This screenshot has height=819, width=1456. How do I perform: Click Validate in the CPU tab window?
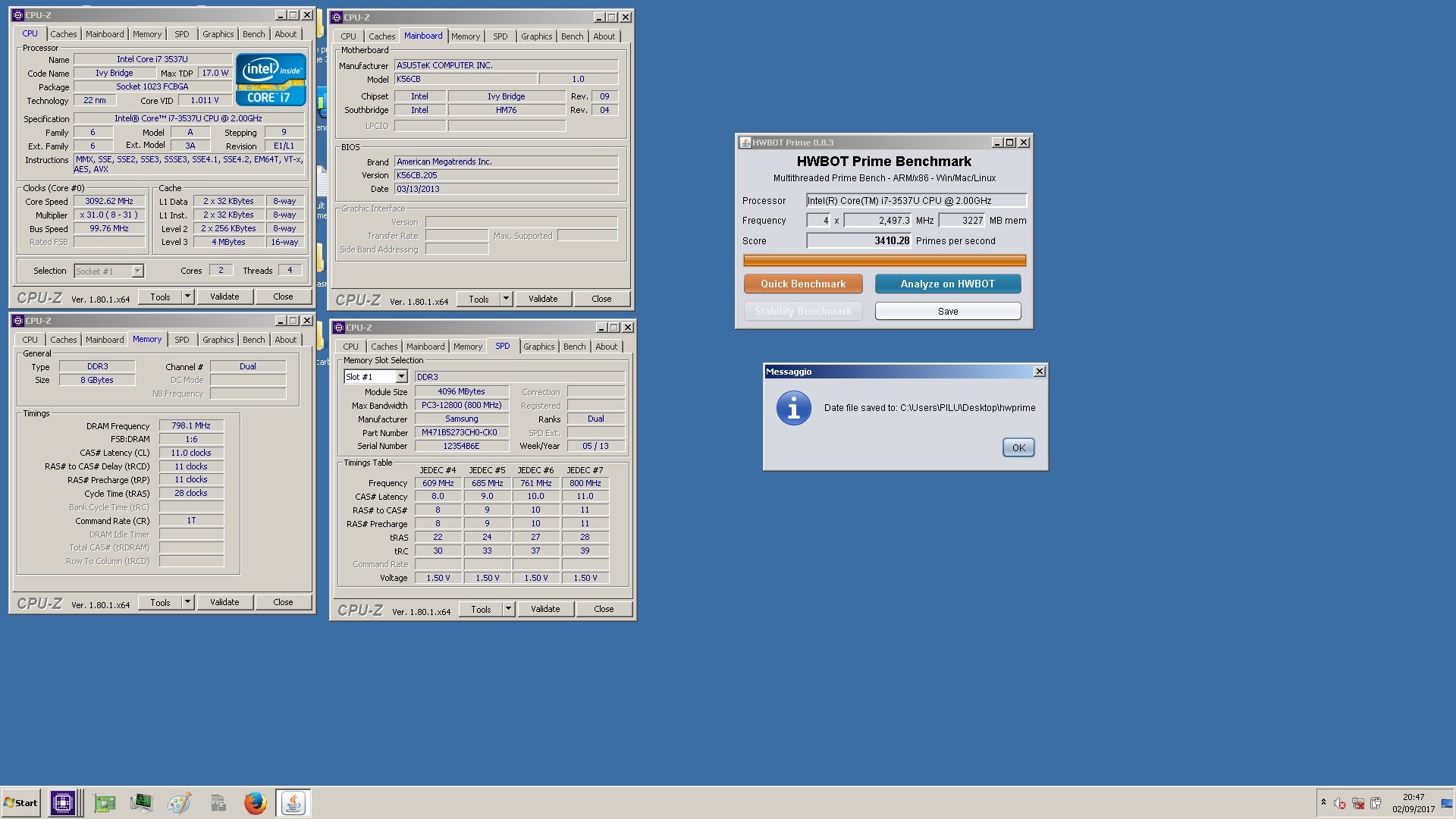[x=224, y=297]
